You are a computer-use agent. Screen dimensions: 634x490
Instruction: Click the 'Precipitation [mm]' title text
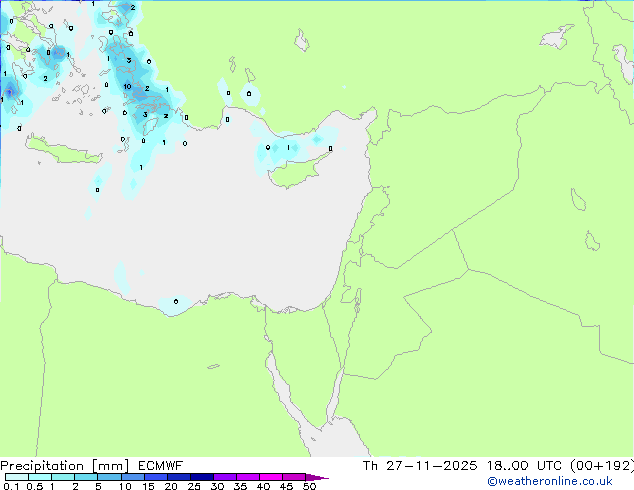coord(65,466)
